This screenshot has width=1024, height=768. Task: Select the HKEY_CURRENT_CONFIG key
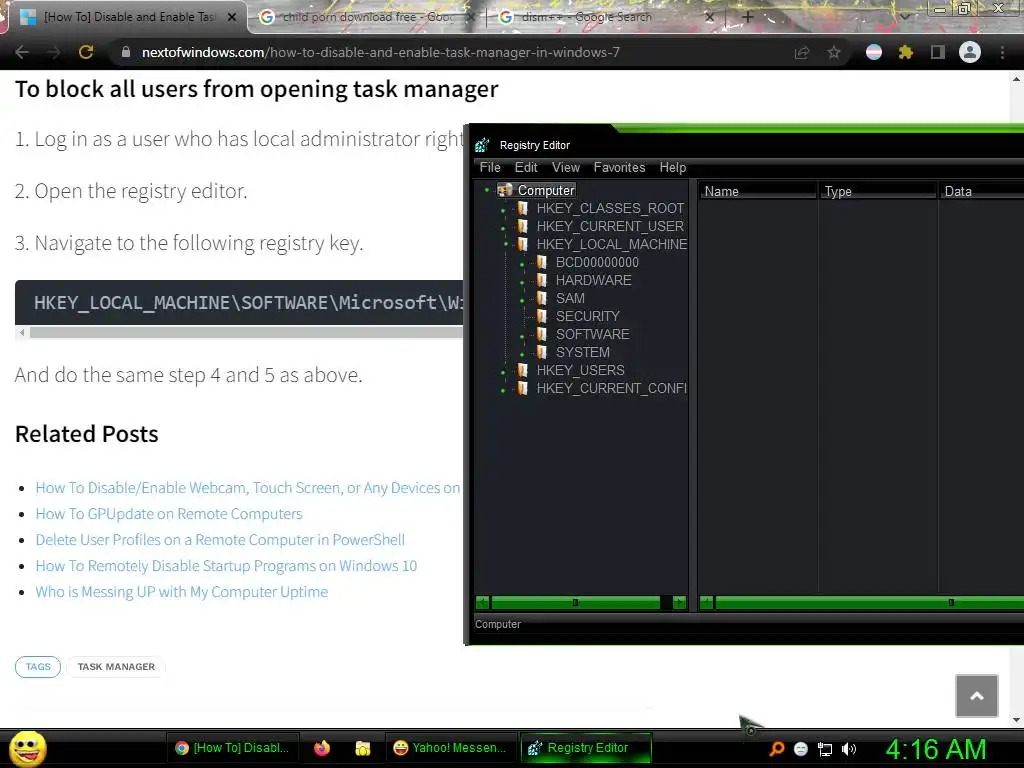coord(611,388)
